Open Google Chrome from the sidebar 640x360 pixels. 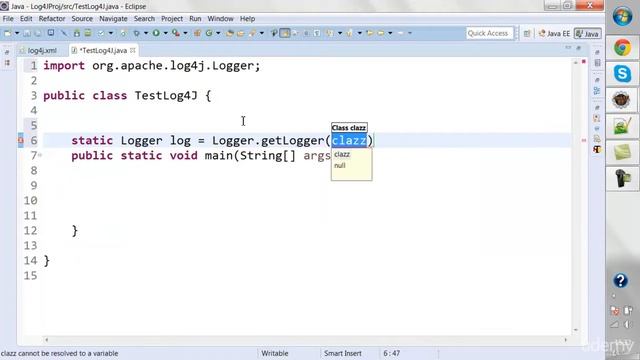622,48
